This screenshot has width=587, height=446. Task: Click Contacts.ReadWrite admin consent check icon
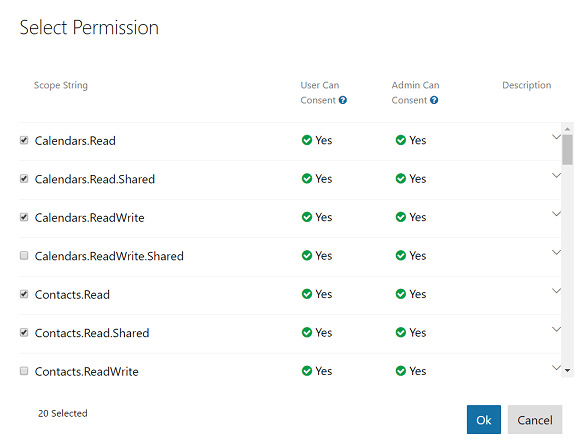[401, 371]
